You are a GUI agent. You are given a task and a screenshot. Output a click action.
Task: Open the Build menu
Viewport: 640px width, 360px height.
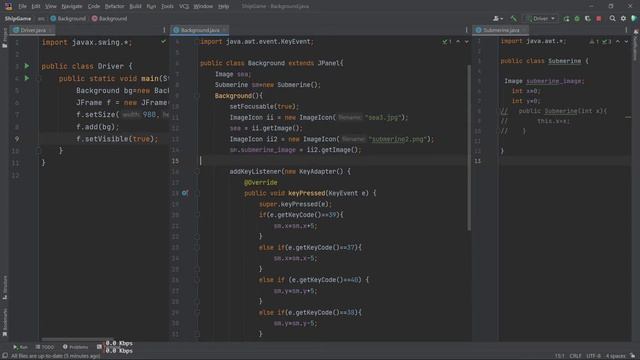click(135, 7)
